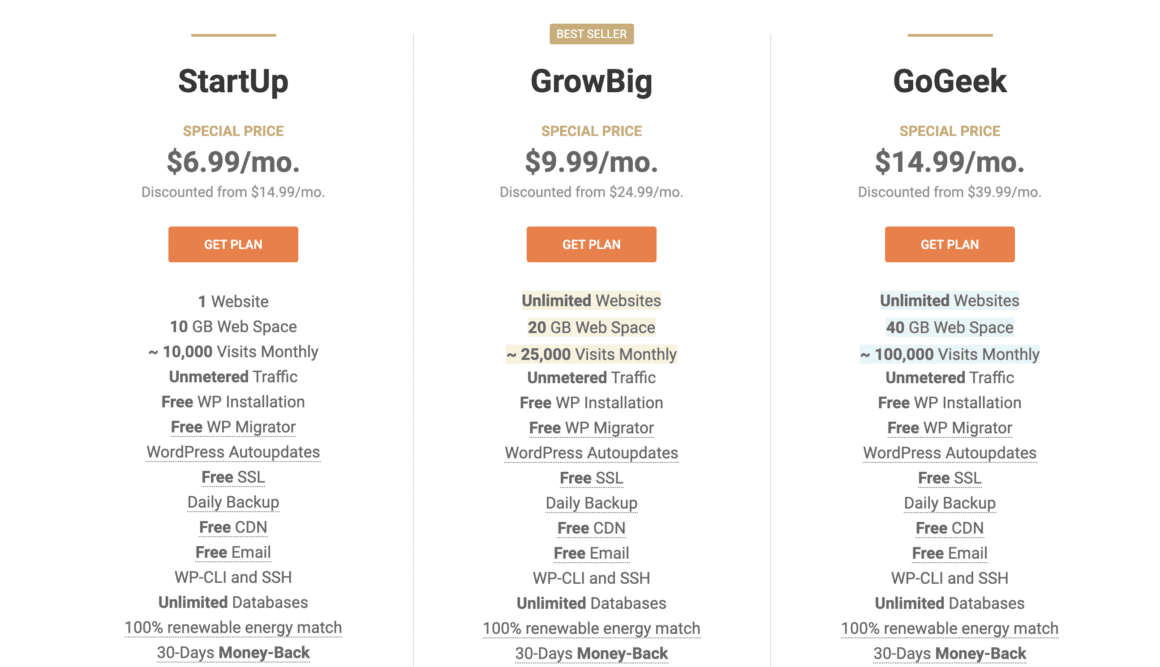Click 30-Days Money-Back under the GoGeek column
1160x667 pixels.
[949, 652]
